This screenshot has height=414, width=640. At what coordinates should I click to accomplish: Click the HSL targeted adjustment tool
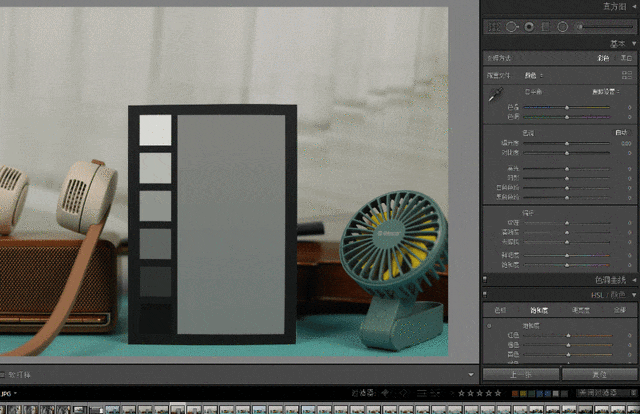pyautogui.click(x=490, y=326)
